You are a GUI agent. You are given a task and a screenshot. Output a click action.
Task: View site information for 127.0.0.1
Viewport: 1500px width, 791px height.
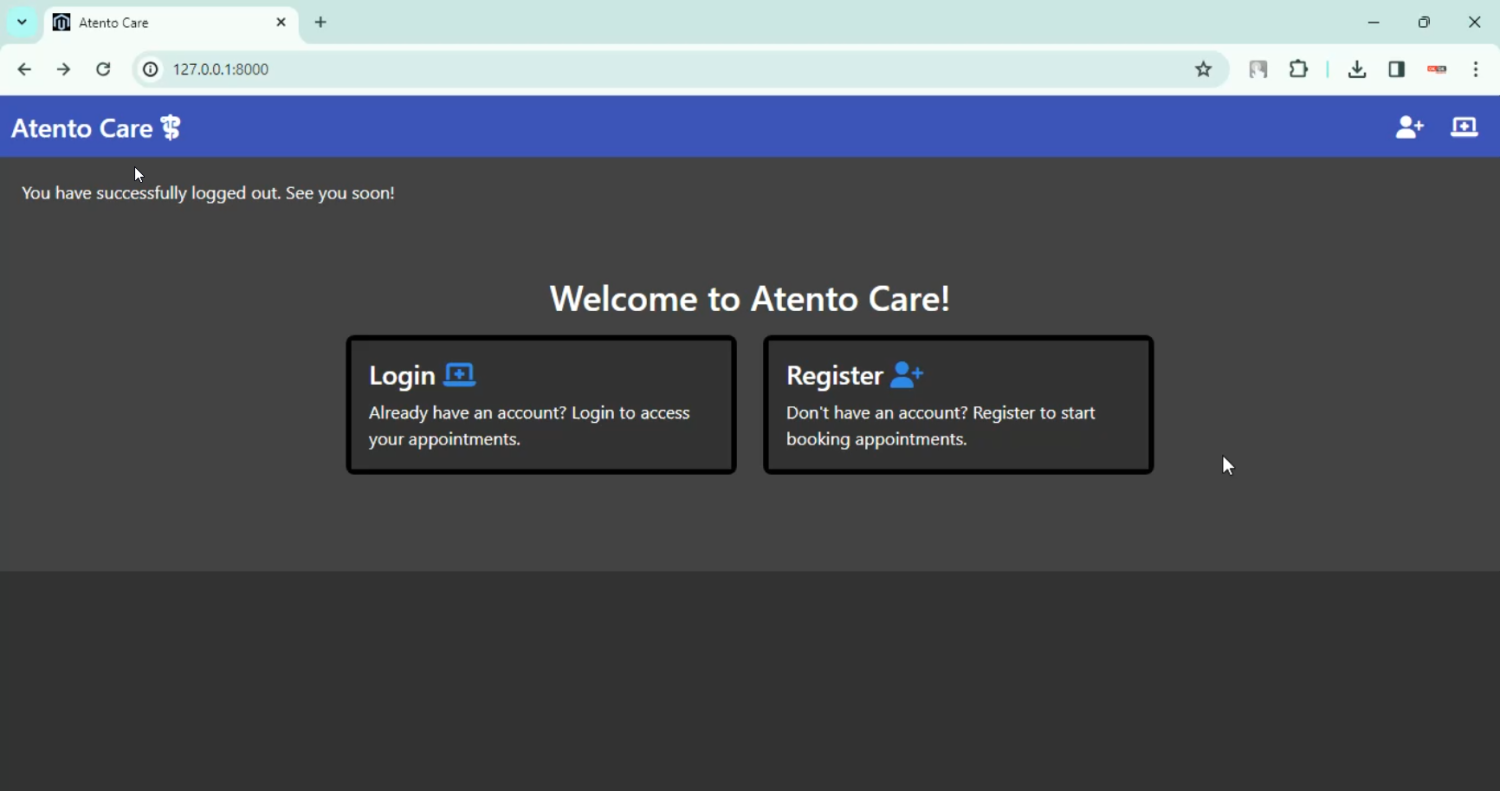click(150, 69)
